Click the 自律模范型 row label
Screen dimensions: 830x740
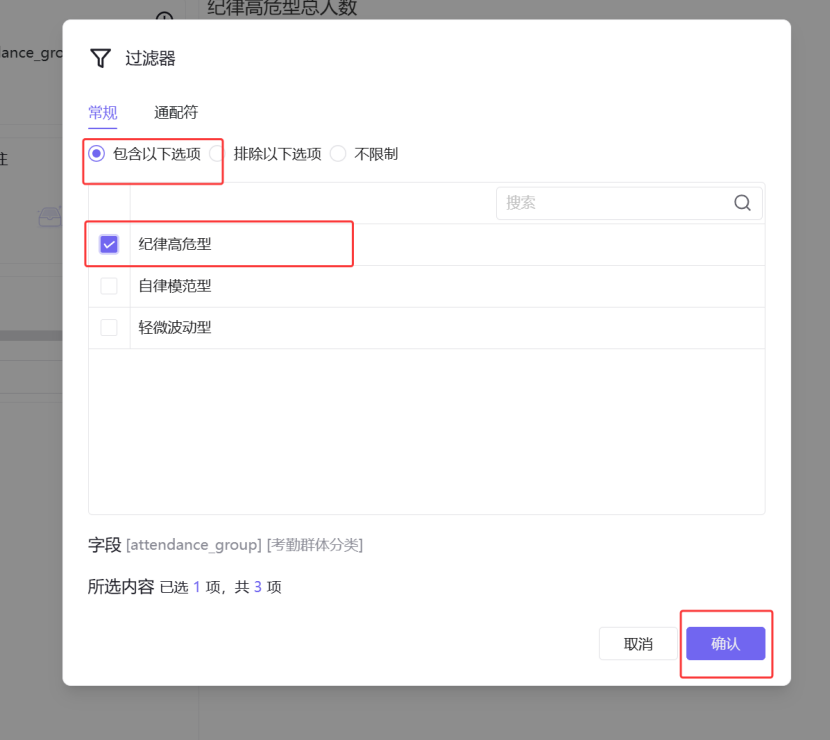click(175, 286)
